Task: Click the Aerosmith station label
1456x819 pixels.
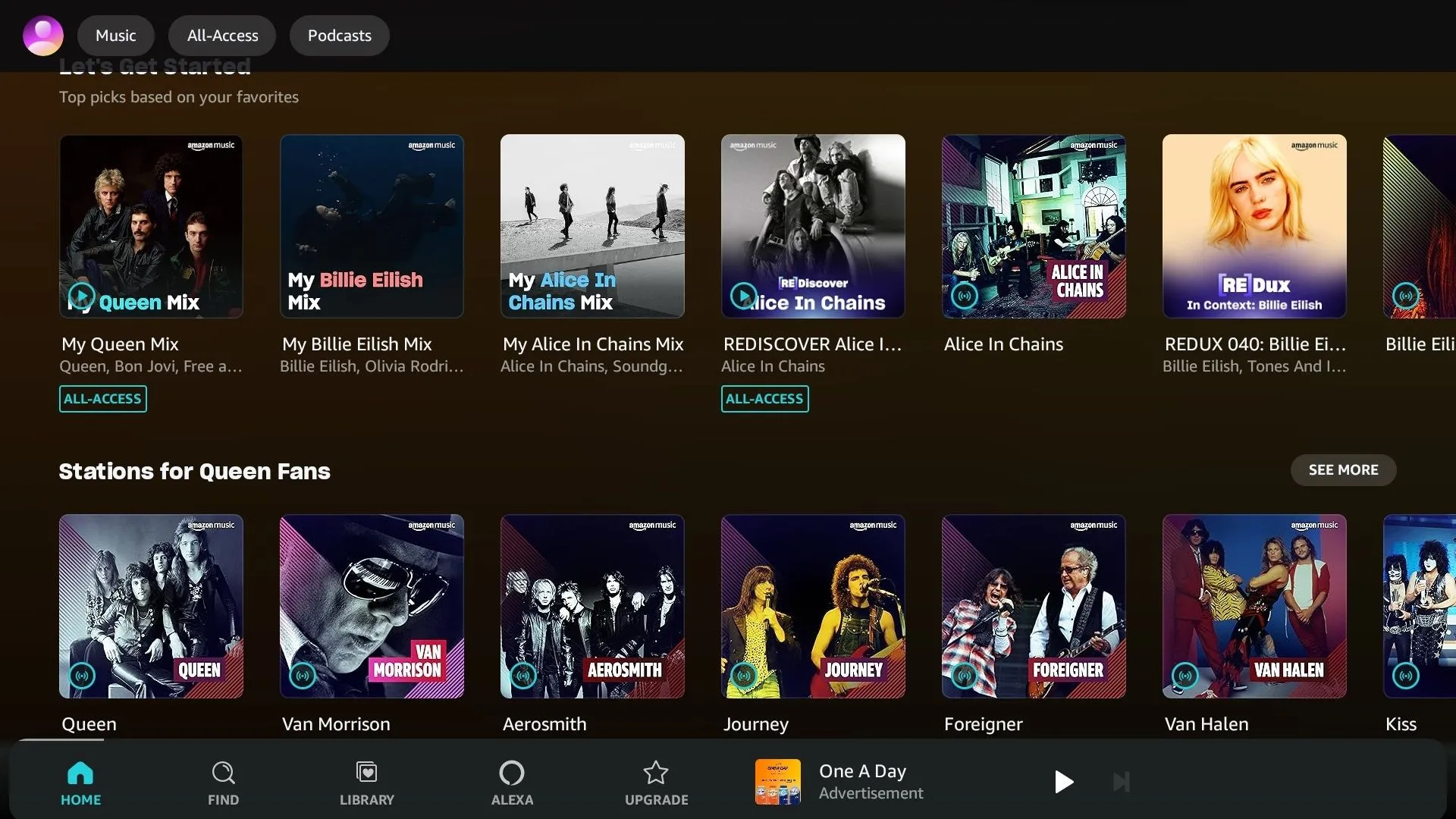Action: 544,724
